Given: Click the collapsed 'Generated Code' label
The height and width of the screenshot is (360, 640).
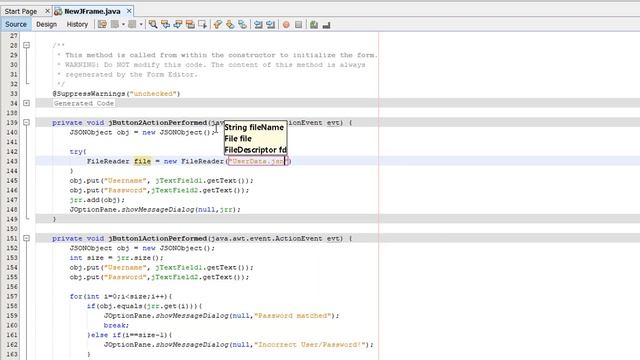Looking at the screenshot, I should [84, 103].
